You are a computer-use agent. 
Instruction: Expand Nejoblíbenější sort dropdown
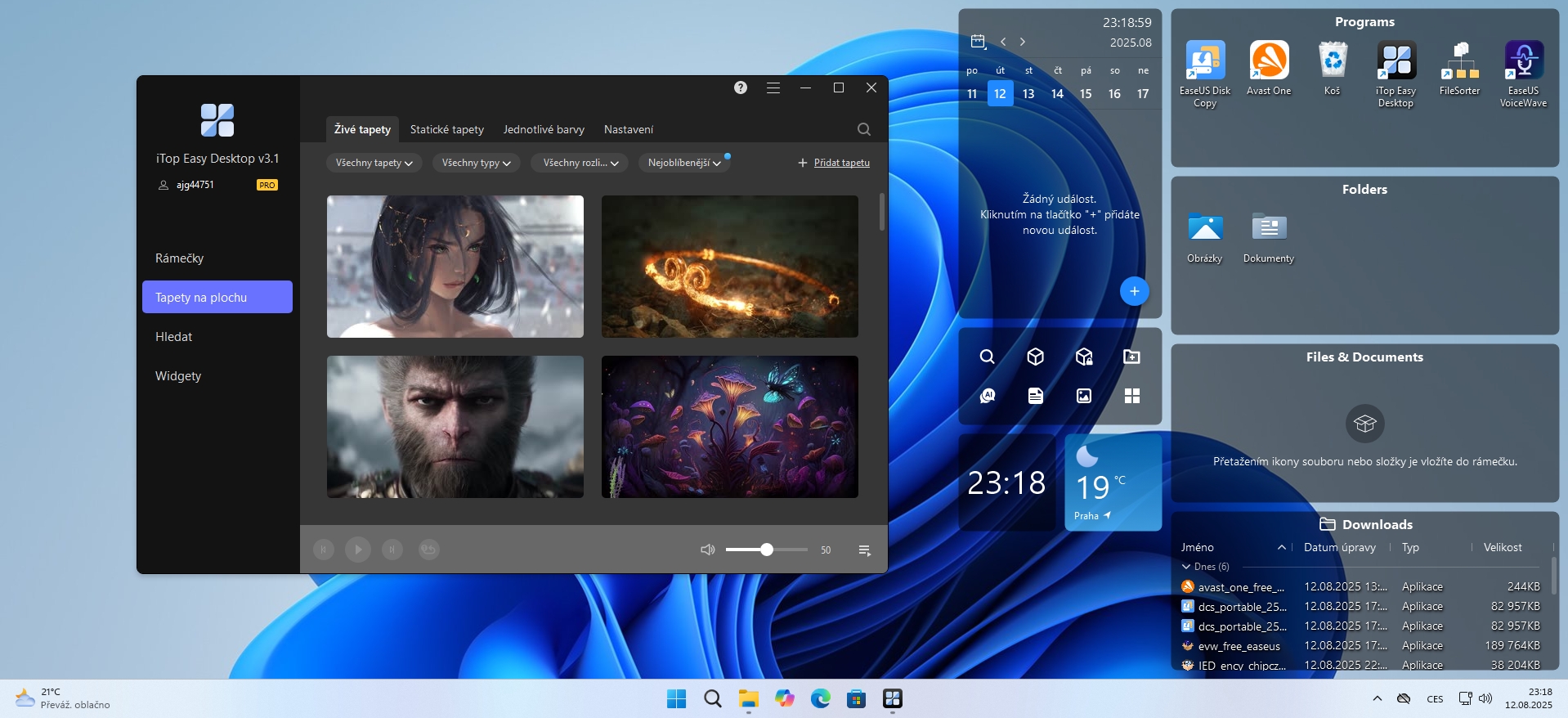tap(684, 163)
